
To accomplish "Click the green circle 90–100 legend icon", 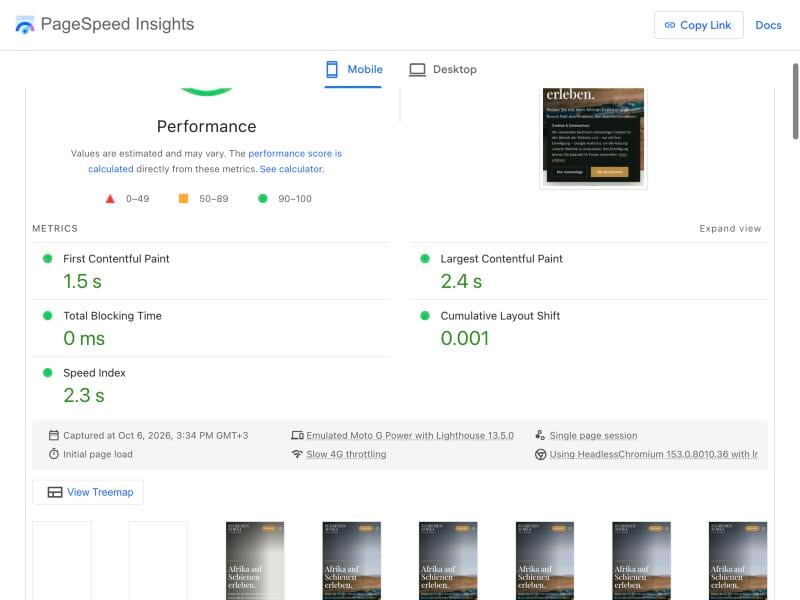I will [263, 198].
